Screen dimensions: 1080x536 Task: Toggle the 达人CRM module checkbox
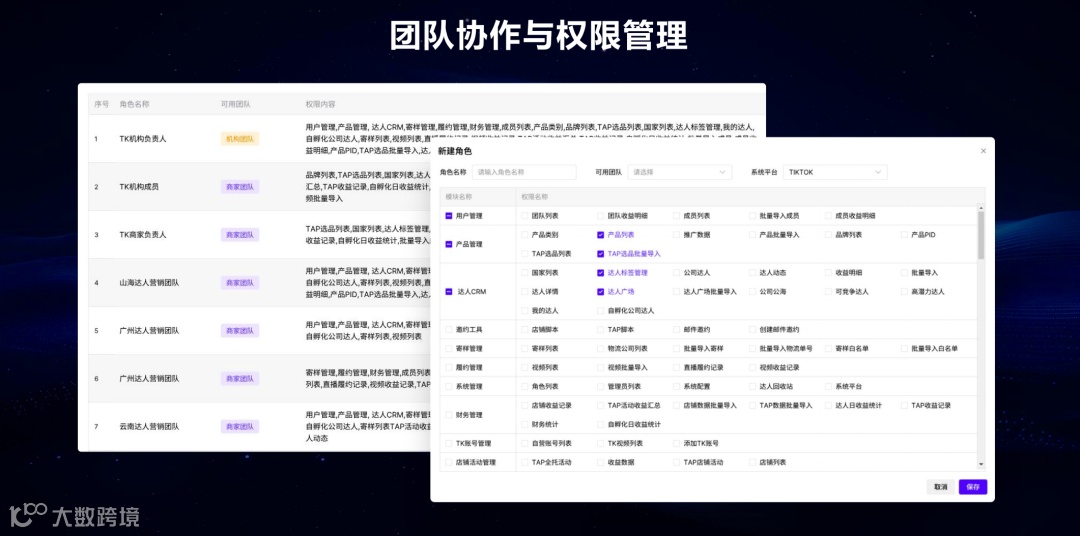click(448, 291)
